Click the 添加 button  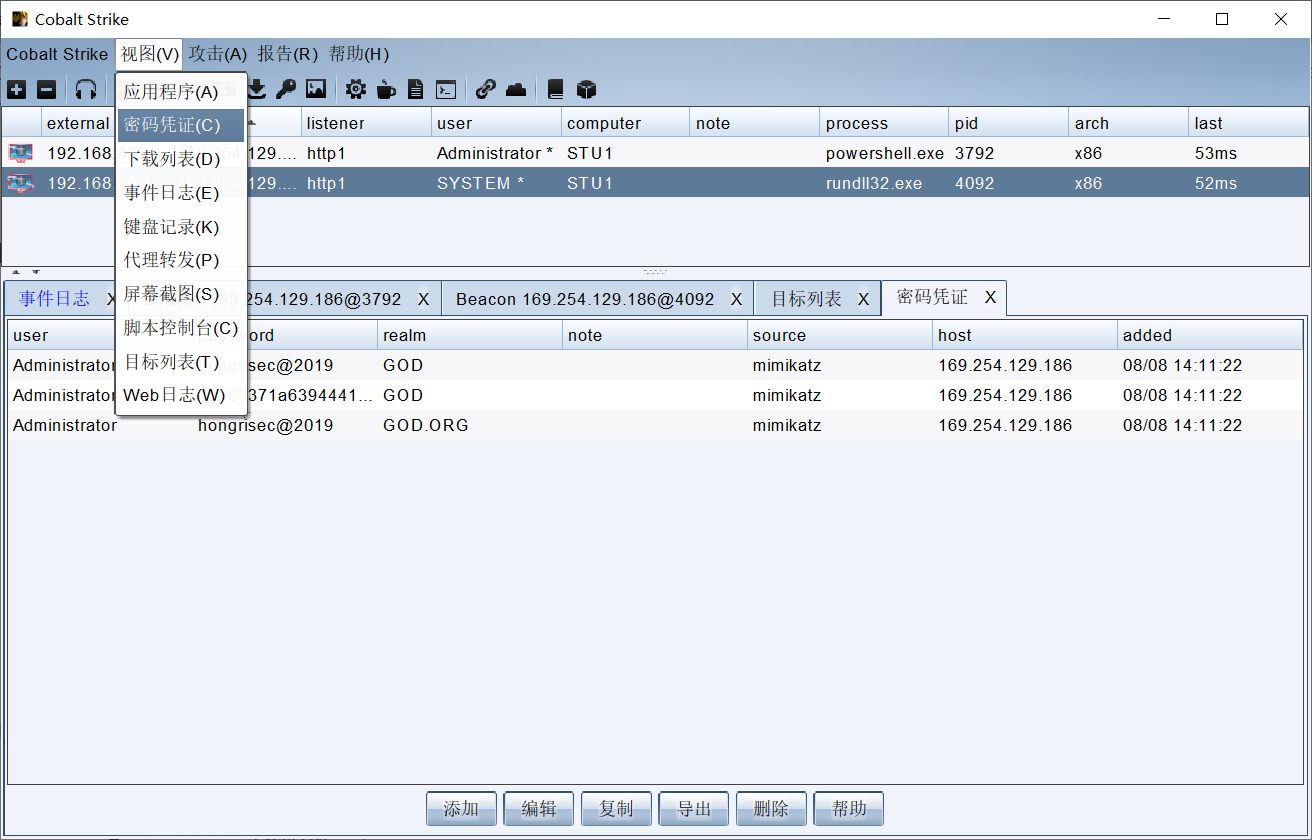coord(462,809)
